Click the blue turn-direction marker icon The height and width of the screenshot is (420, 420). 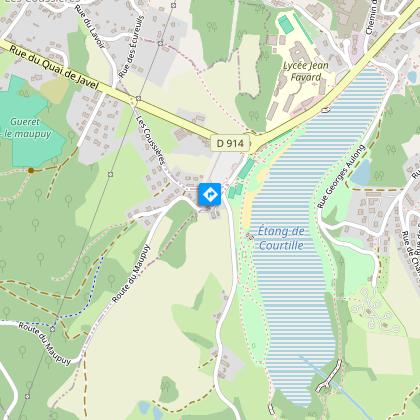click(x=210, y=194)
